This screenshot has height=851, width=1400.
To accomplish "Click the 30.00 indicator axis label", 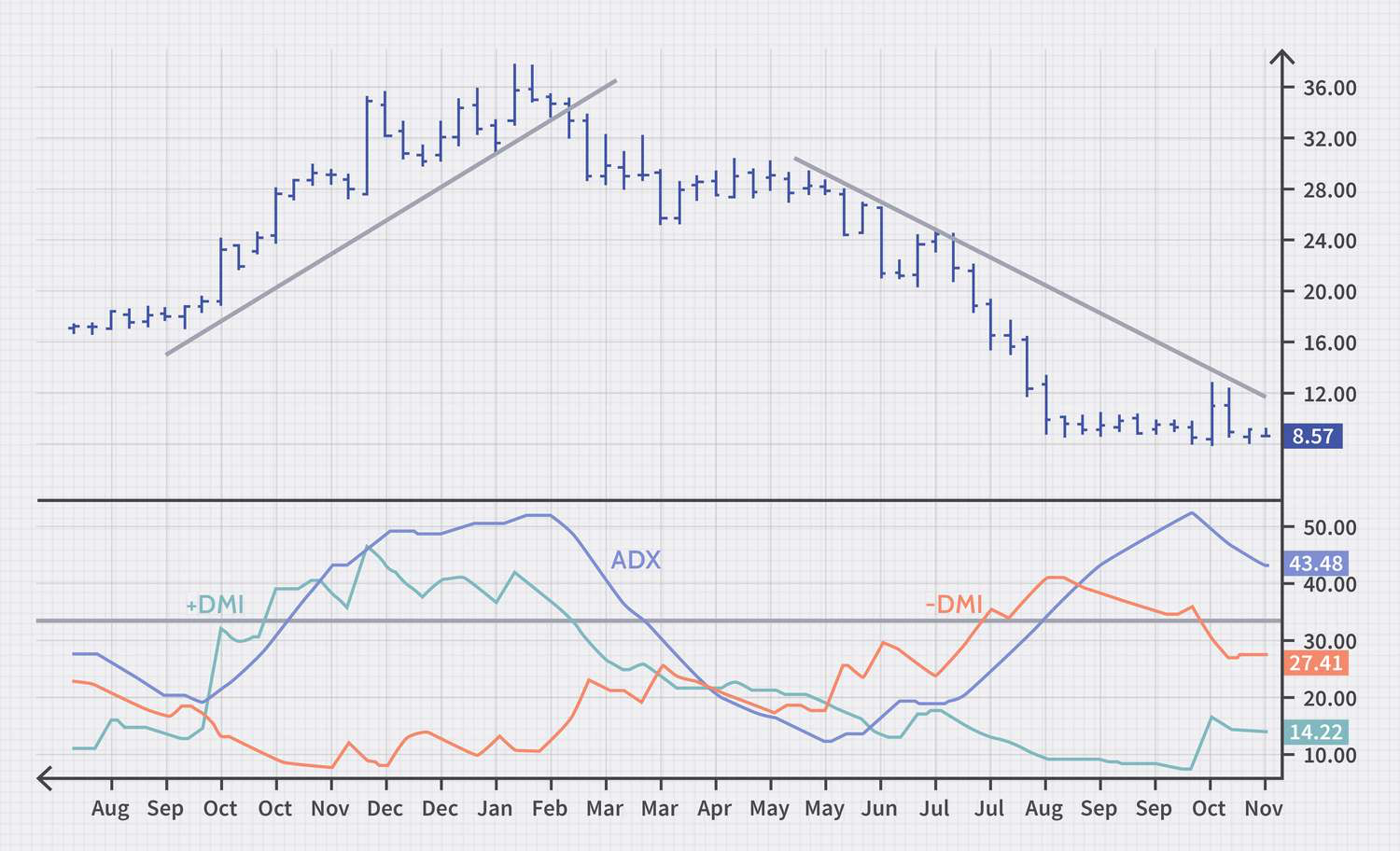I will point(1330,641).
